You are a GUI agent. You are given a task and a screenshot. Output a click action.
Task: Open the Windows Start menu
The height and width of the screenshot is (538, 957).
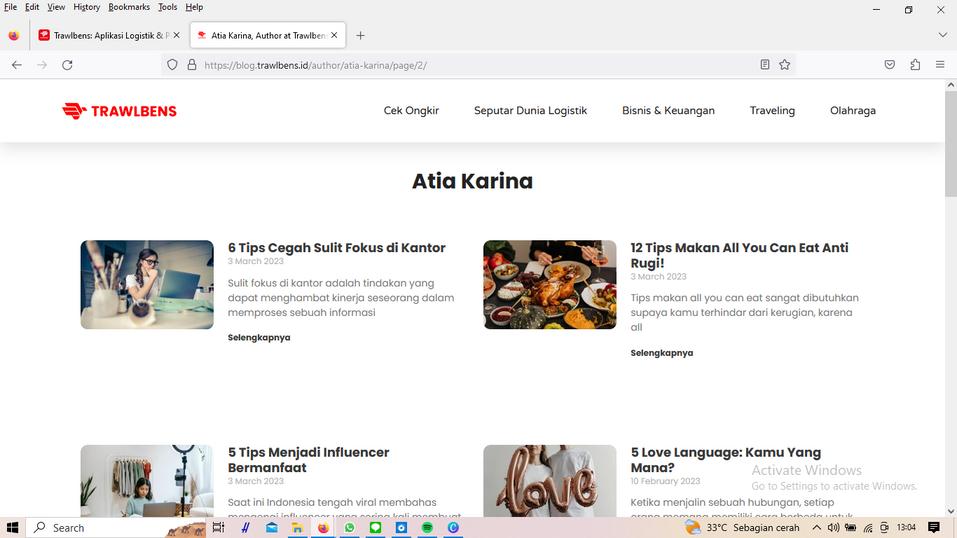tap(12, 528)
